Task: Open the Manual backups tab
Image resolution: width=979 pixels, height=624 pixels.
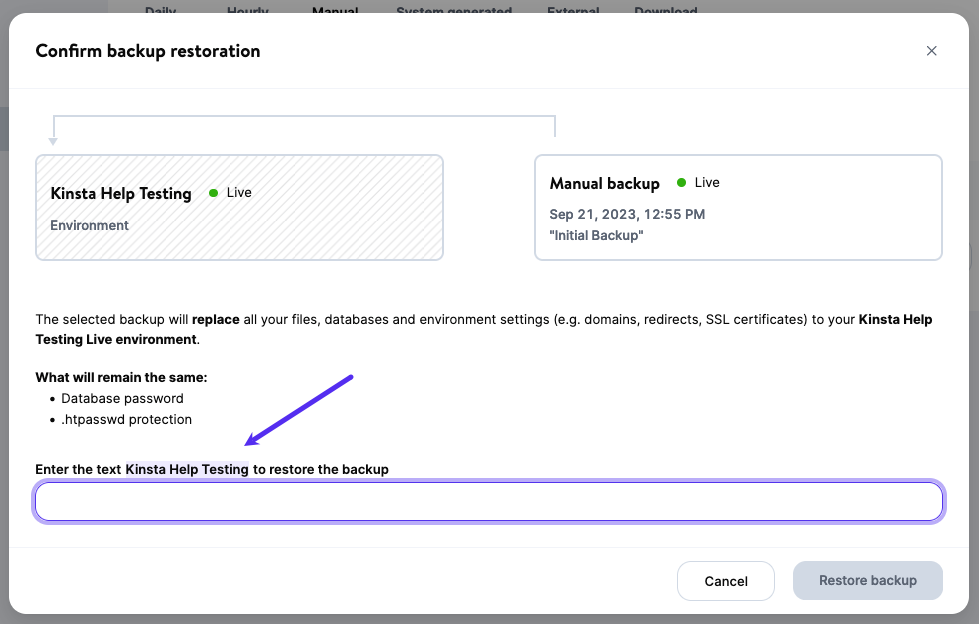Action: coord(334,11)
